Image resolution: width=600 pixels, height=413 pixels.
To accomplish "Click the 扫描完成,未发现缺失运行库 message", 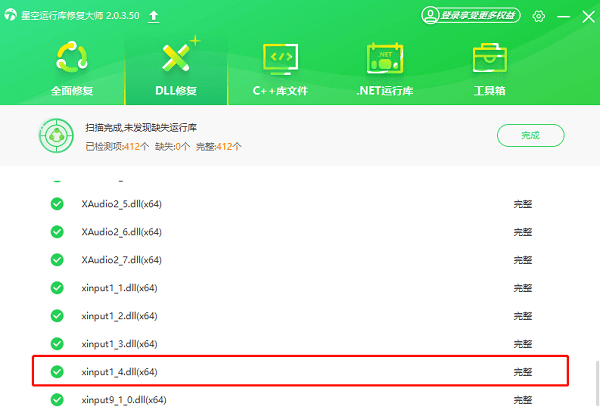I will pyautogui.click(x=141, y=127).
